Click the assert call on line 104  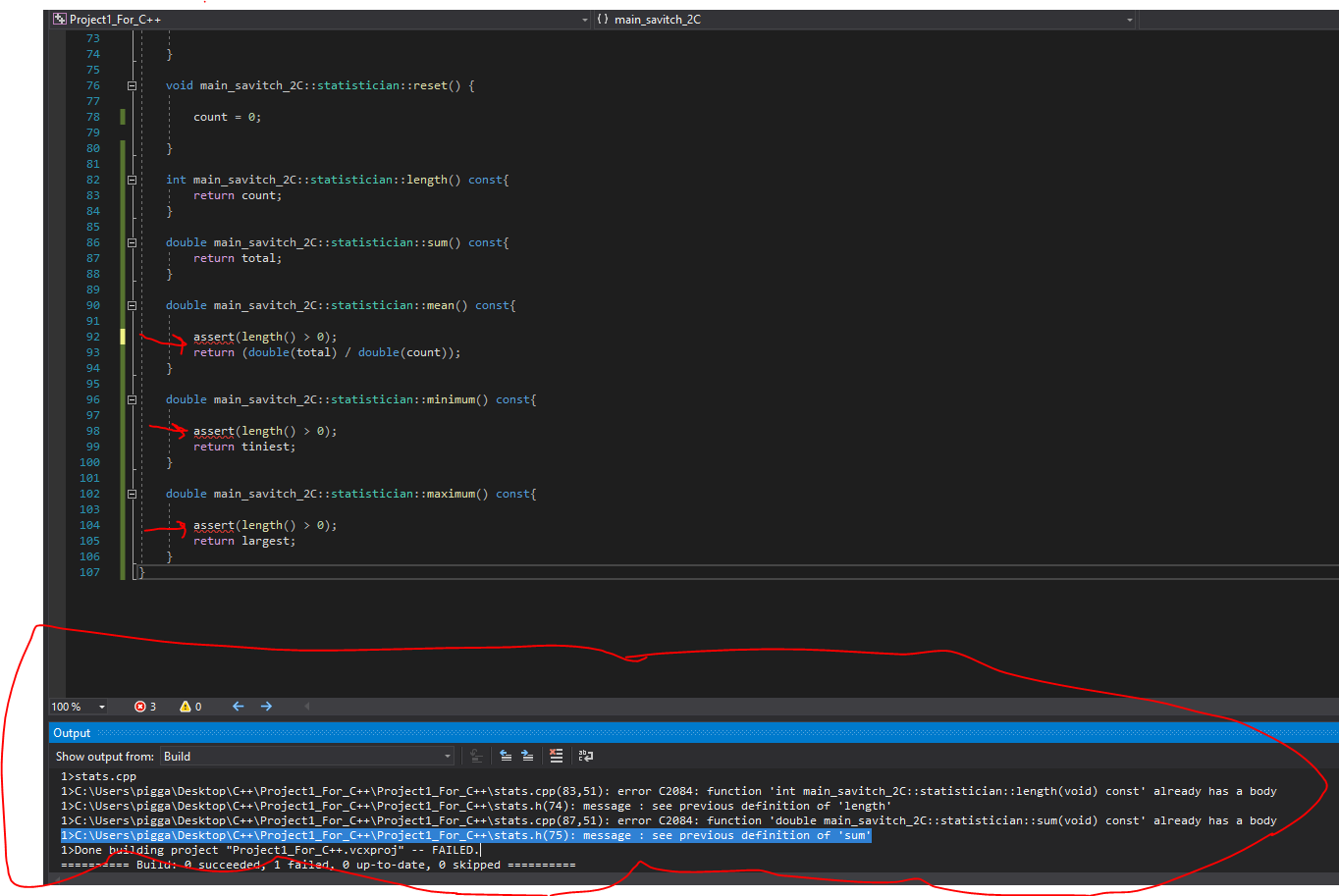[265, 525]
